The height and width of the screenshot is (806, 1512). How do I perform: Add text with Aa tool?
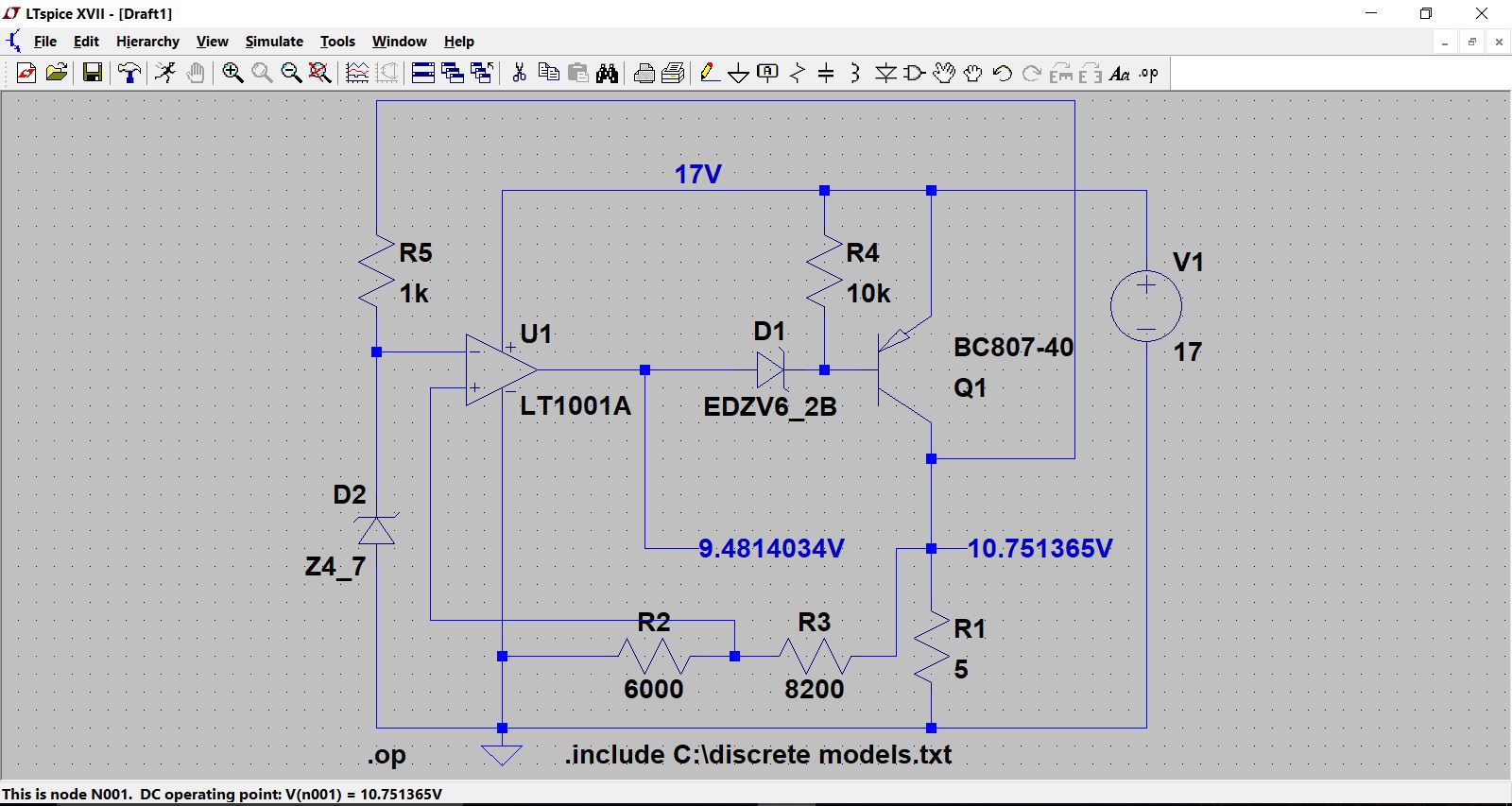pyautogui.click(x=1120, y=73)
